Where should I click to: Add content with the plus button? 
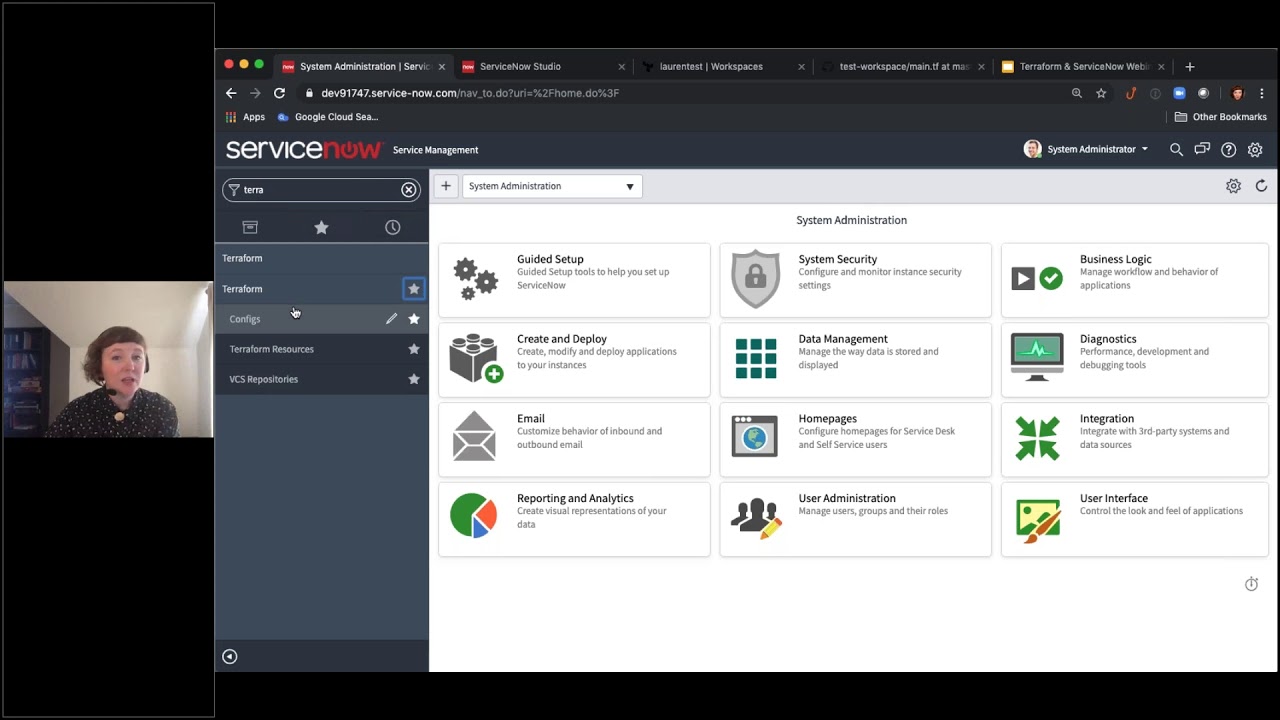(x=446, y=186)
